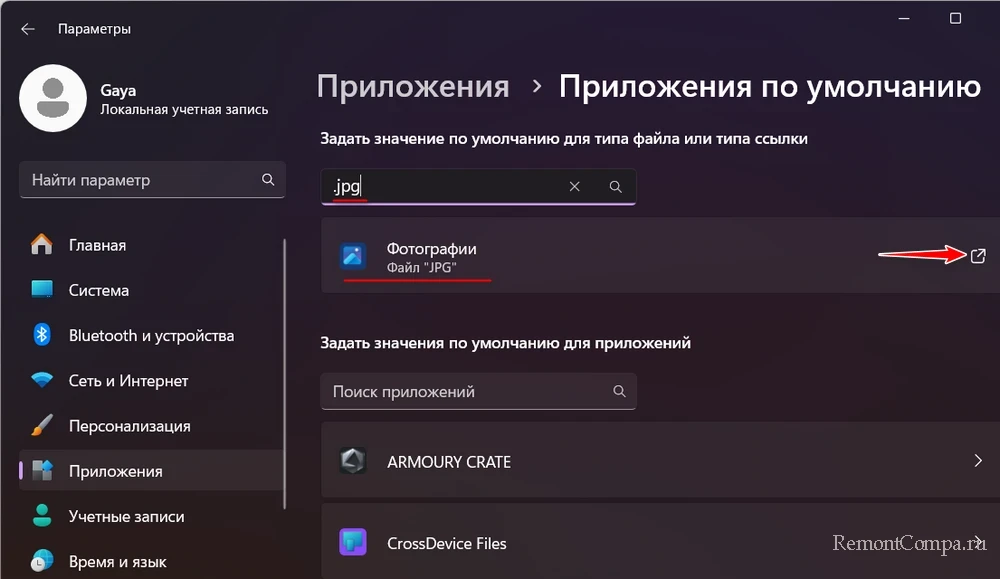This screenshot has width=1000, height=579.
Task: Open Сеть и Интернет category
Action: (x=152, y=381)
